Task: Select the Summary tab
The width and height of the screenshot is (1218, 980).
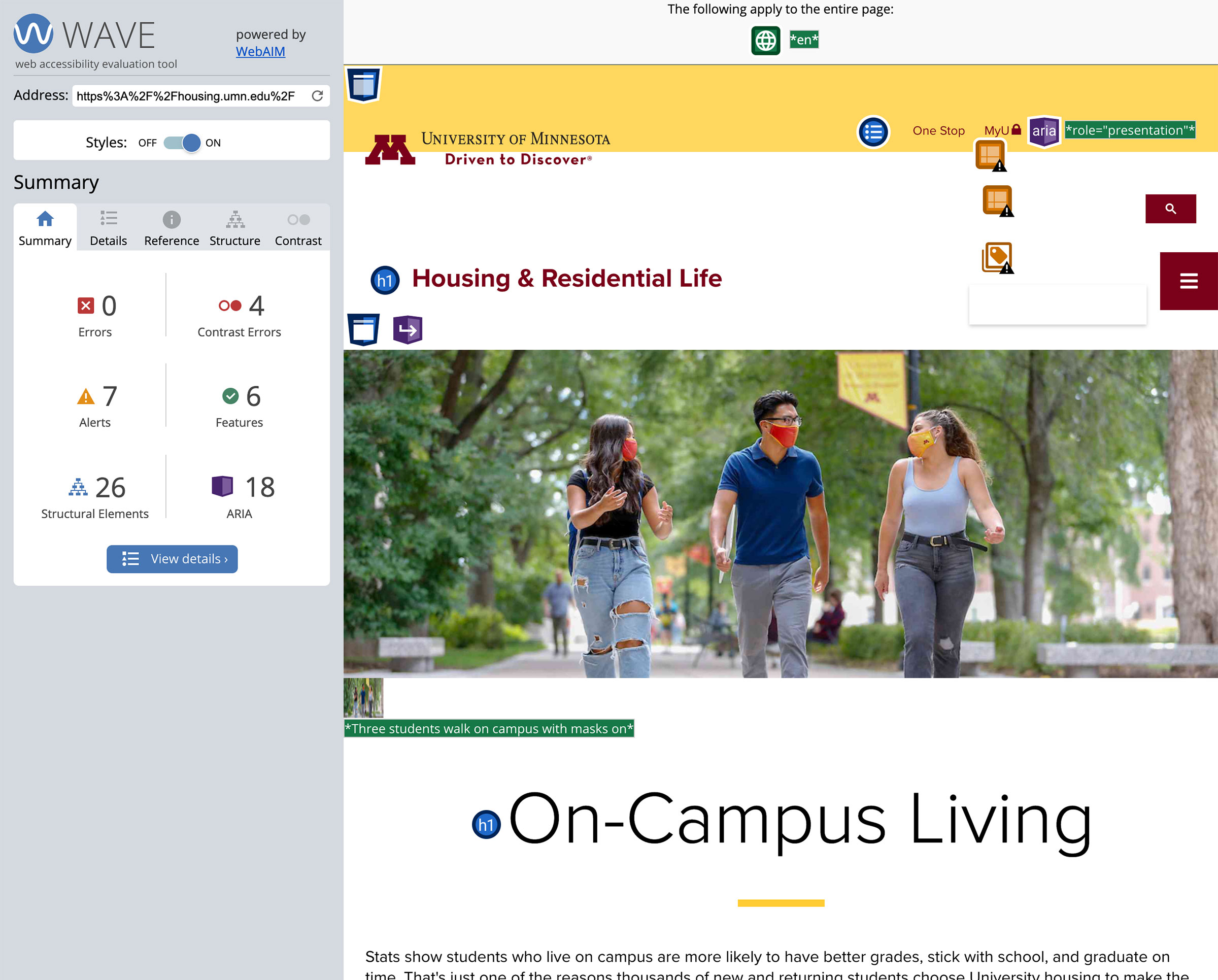Action: coord(45,227)
